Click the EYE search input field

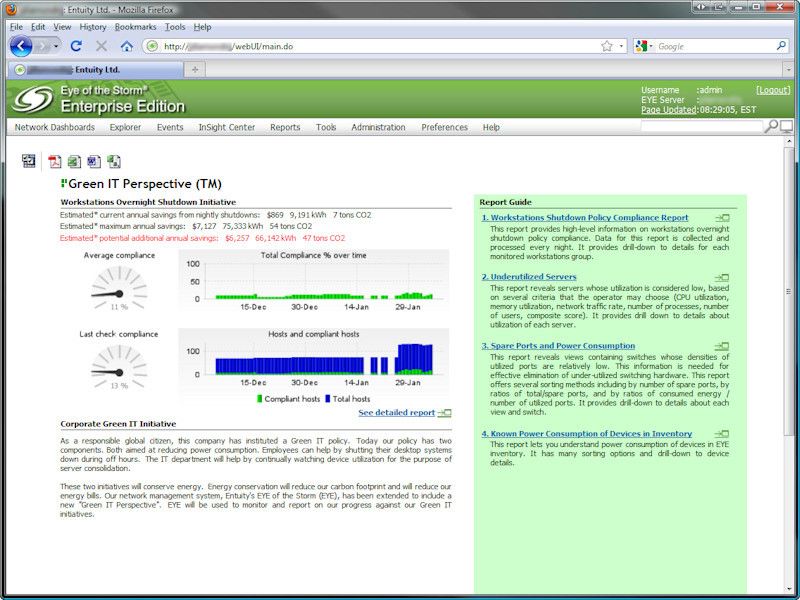coord(700,127)
